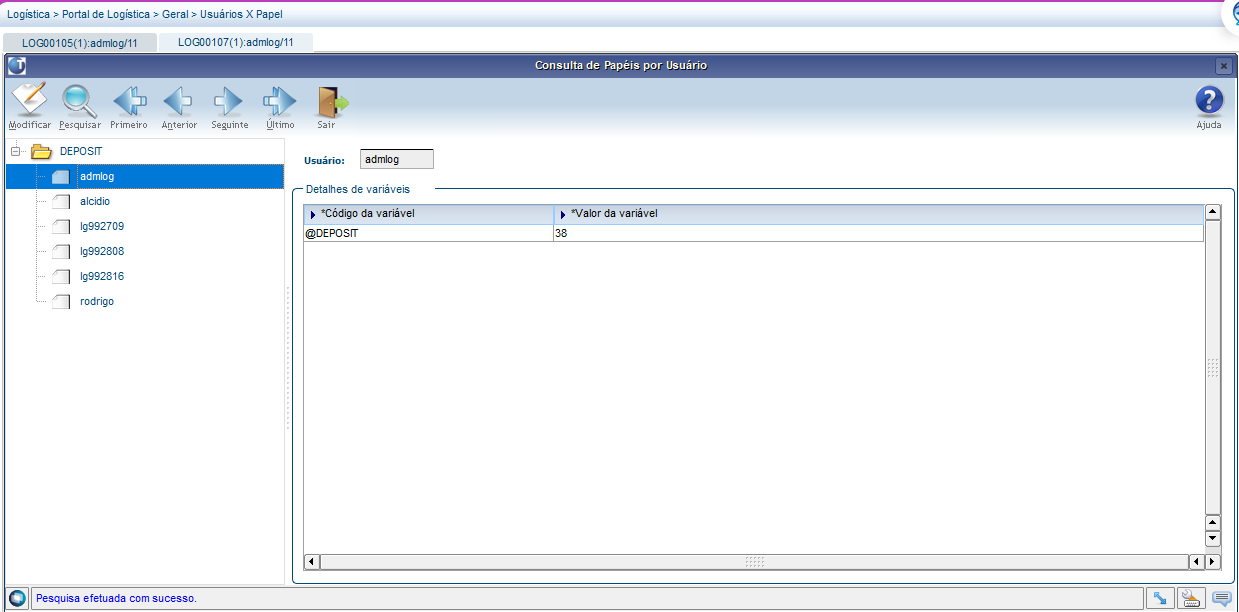
Task: Click Portal de Logística breadcrumb
Action: coord(106,15)
